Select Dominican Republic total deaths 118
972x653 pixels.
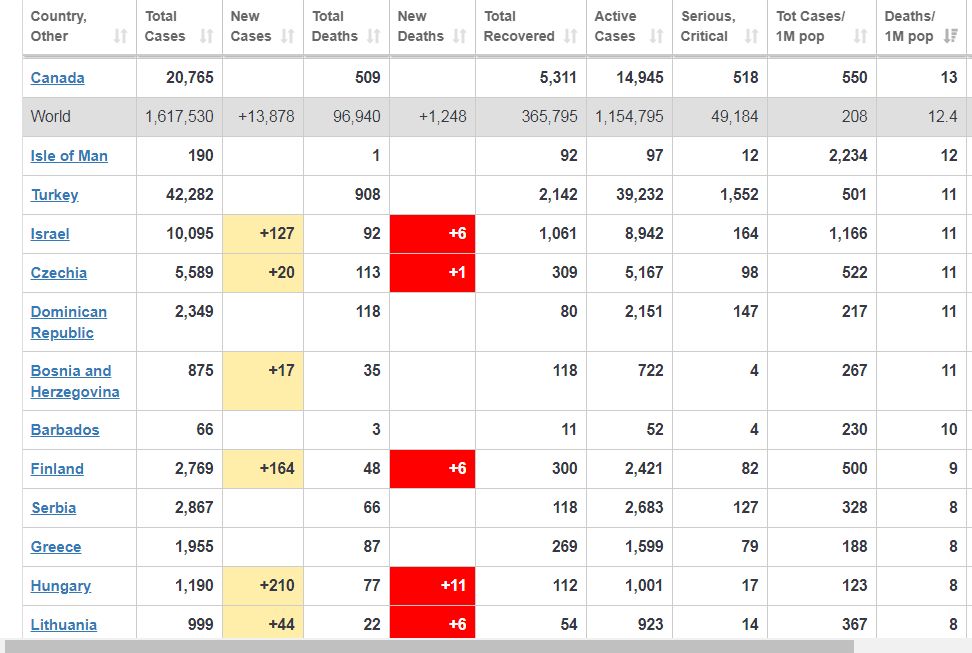368,312
